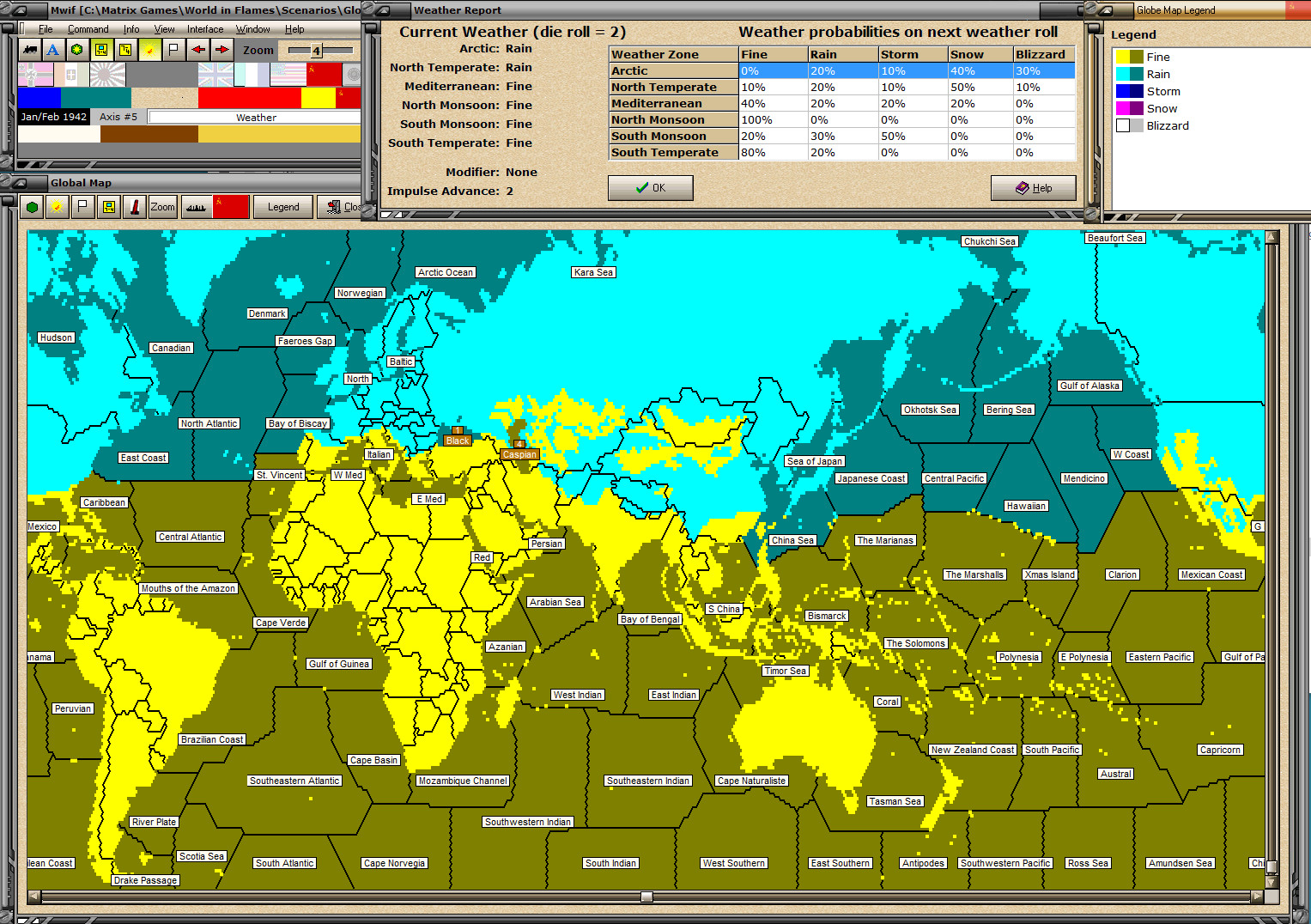Select the Arctic row in the weather table
The height and width of the screenshot is (924, 1311).
[x=842, y=71]
